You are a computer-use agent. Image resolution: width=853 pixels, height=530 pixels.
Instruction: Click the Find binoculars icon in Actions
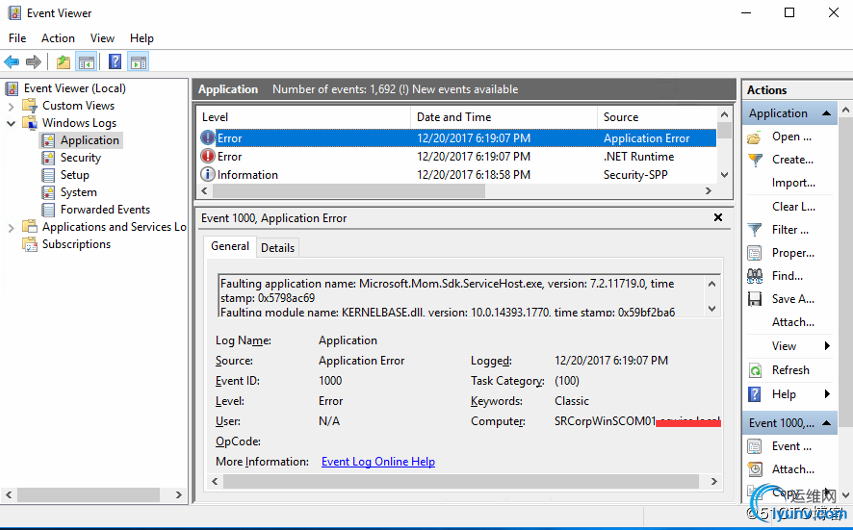pos(755,276)
